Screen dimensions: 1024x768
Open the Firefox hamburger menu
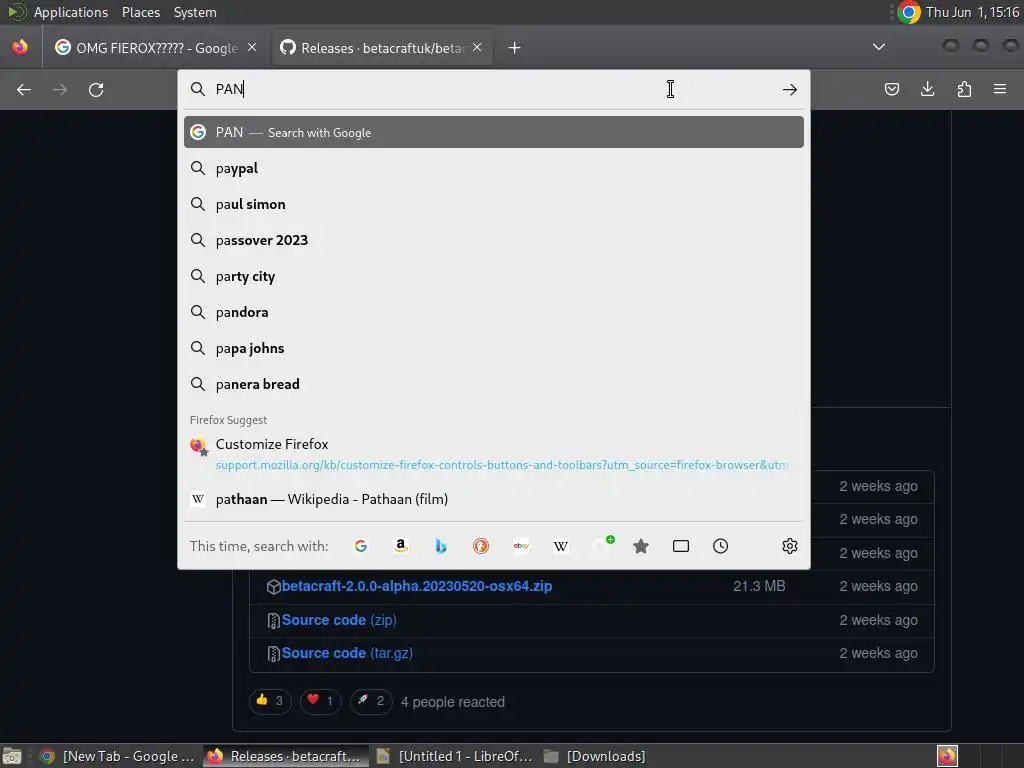[1000, 89]
